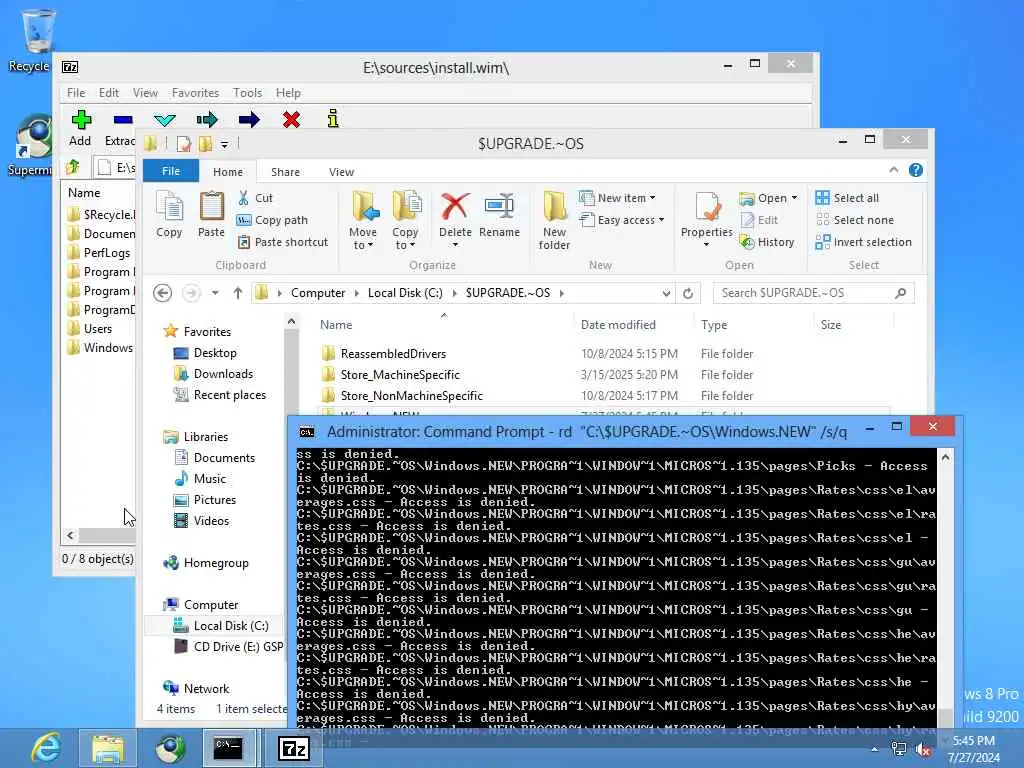
Task: Click the File Explorer taskbar icon
Action: pos(108,748)
